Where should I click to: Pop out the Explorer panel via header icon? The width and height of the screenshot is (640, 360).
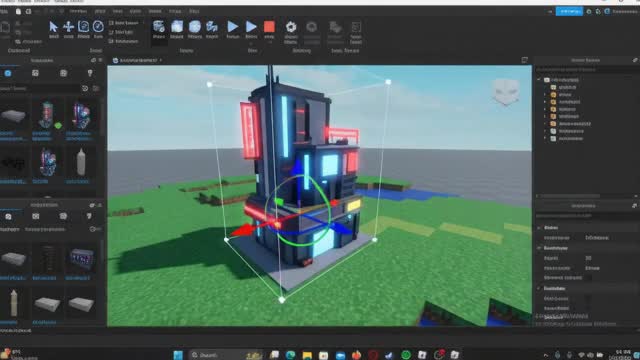click(x=635, y=60)
